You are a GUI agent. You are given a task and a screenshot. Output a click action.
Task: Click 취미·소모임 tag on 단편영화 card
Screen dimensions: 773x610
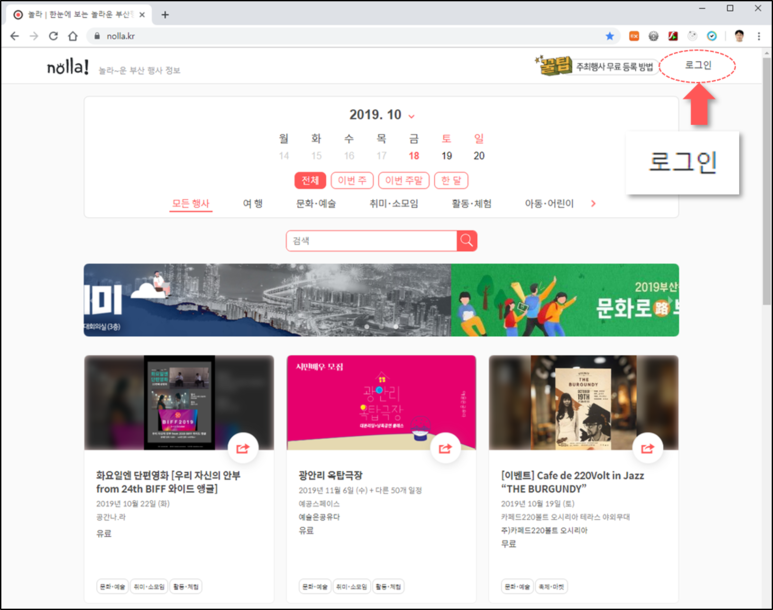coord(149,586)
